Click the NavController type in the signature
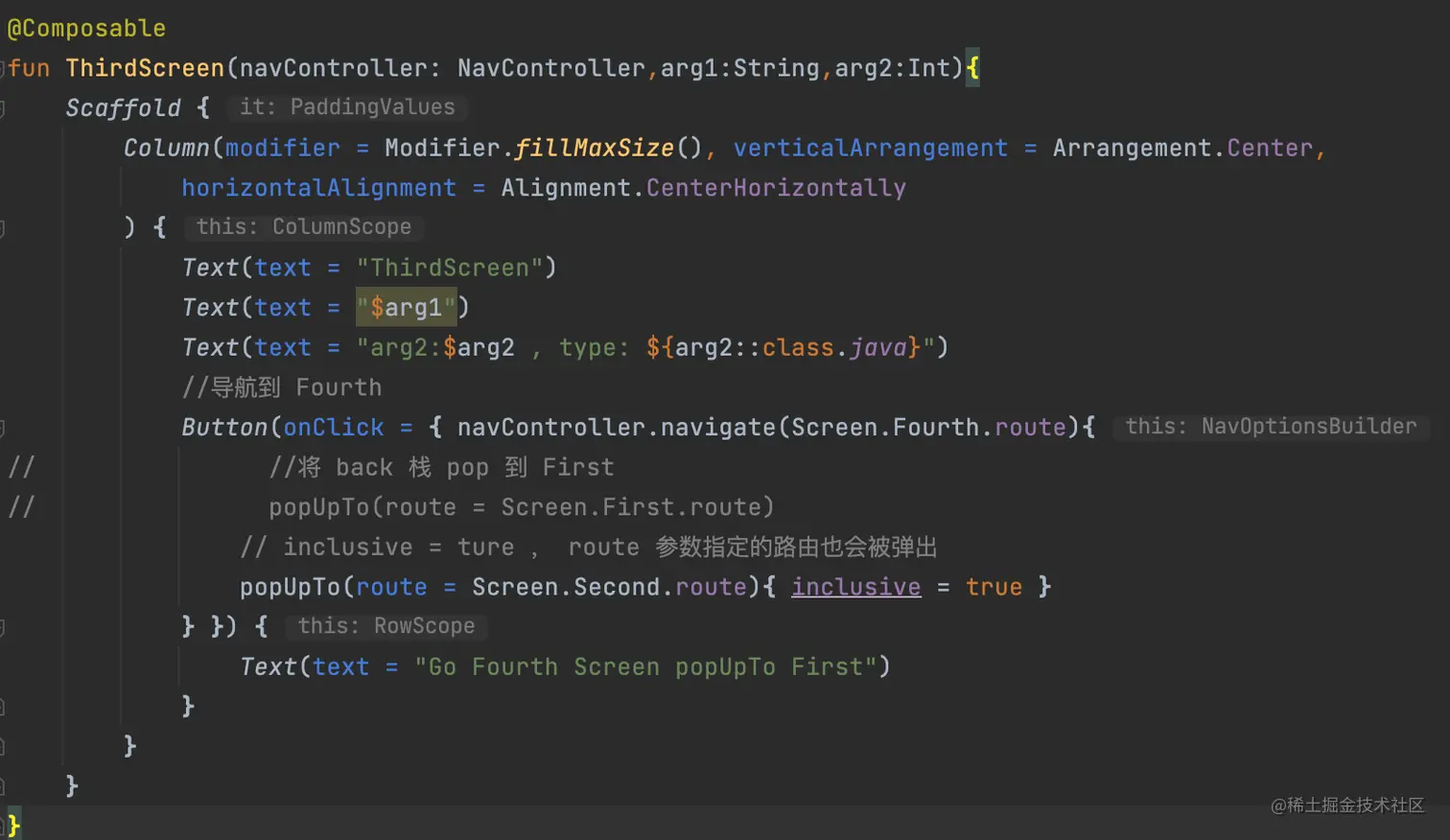The width and height of the screenshot is (1450, 840). 551,68
